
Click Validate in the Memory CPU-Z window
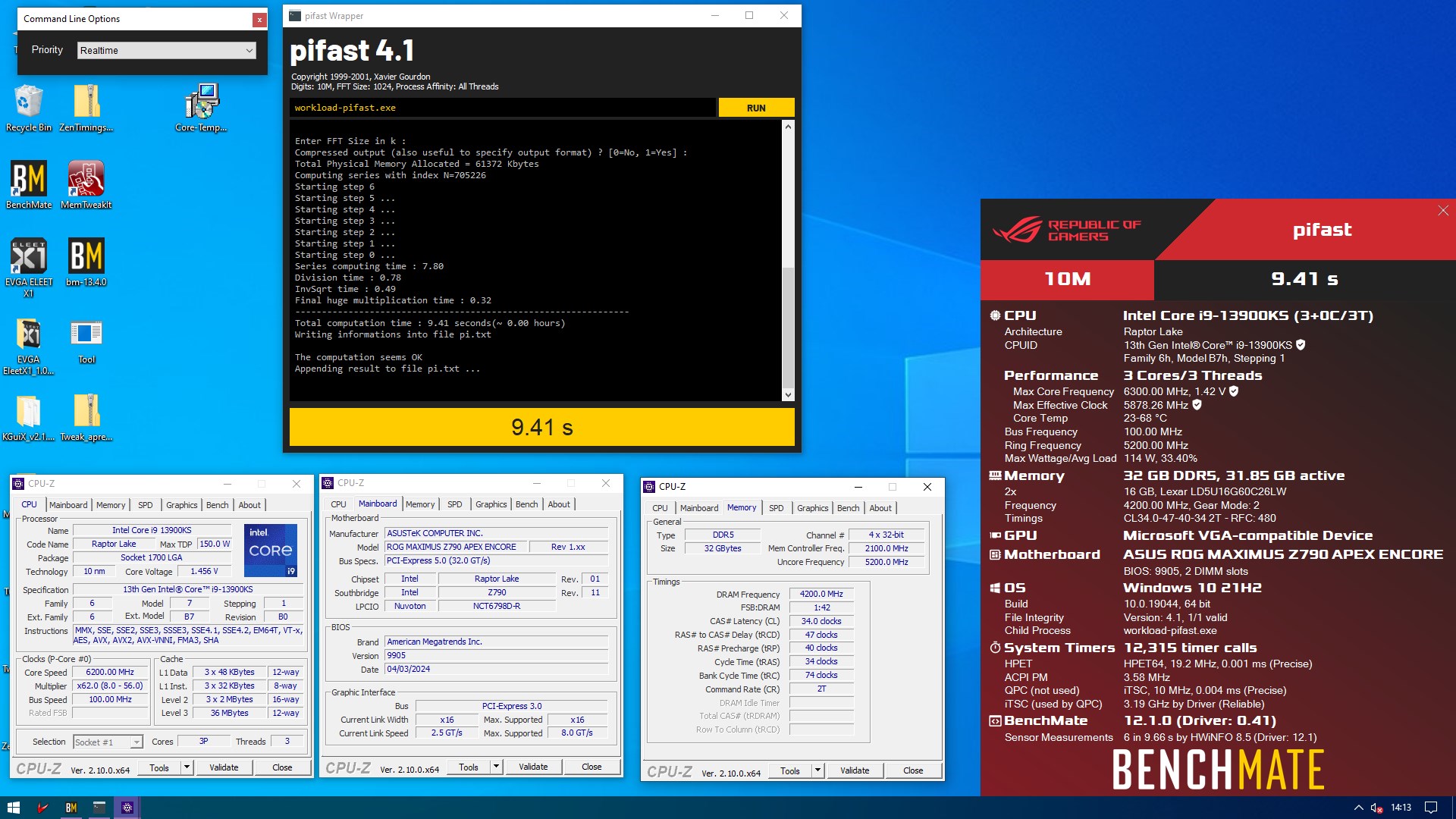tap(855, 770)
